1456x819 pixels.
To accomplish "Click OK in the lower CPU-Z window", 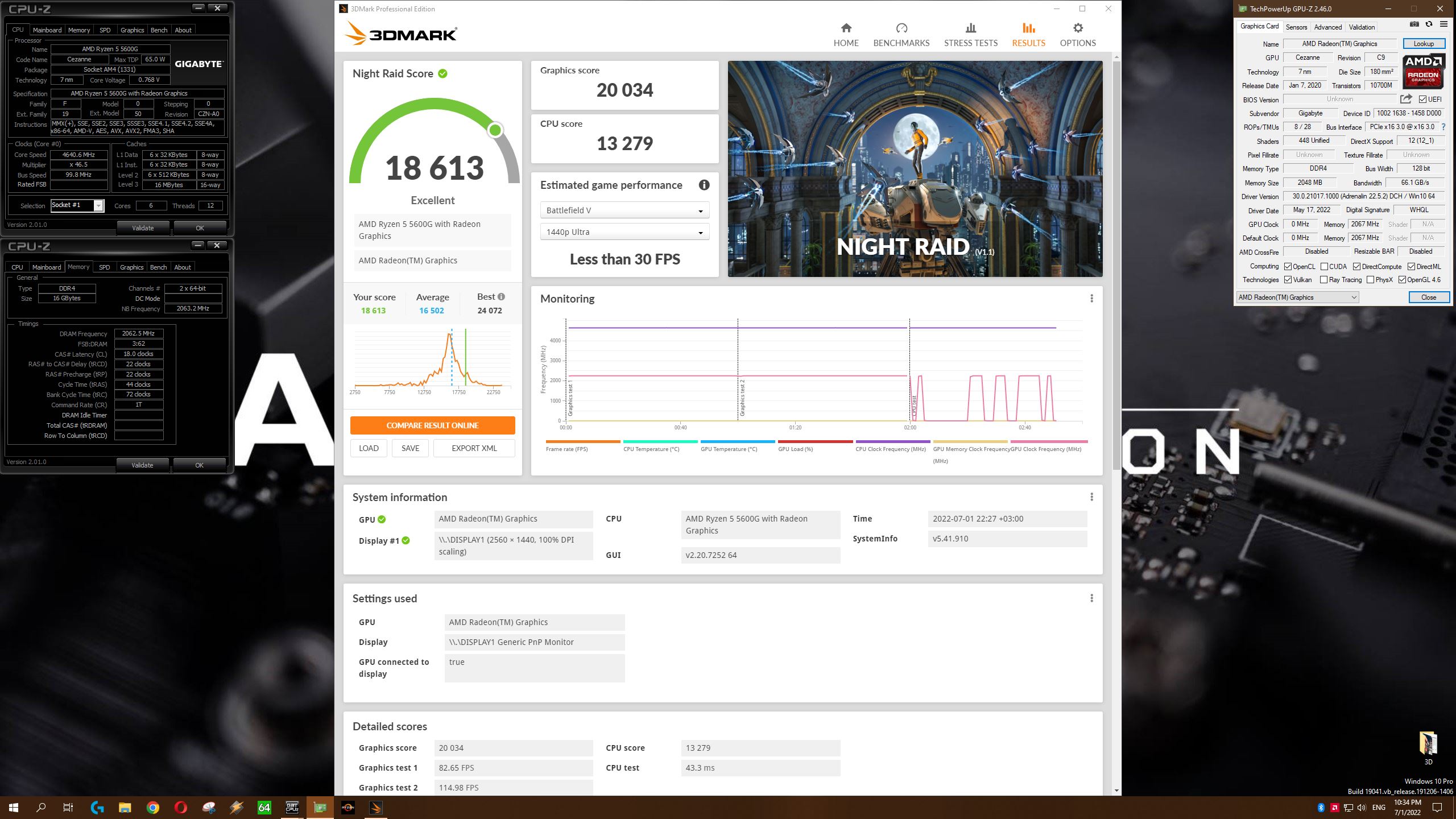I will (199, 465).
